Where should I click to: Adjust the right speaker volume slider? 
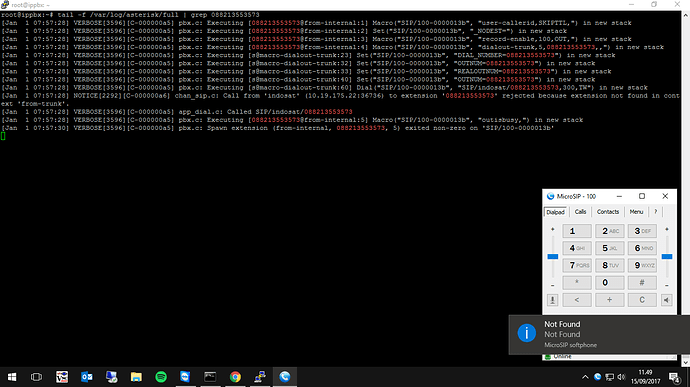667,257
